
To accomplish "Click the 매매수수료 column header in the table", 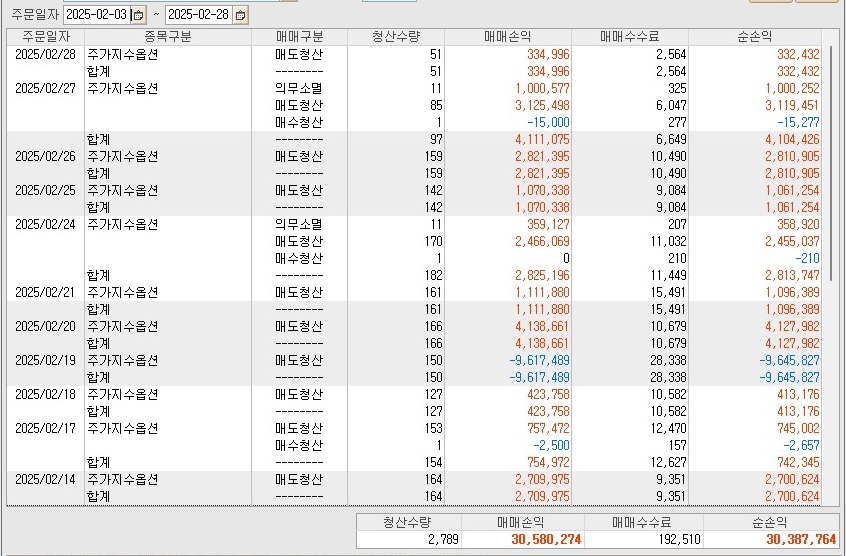I will pos(630,37).
